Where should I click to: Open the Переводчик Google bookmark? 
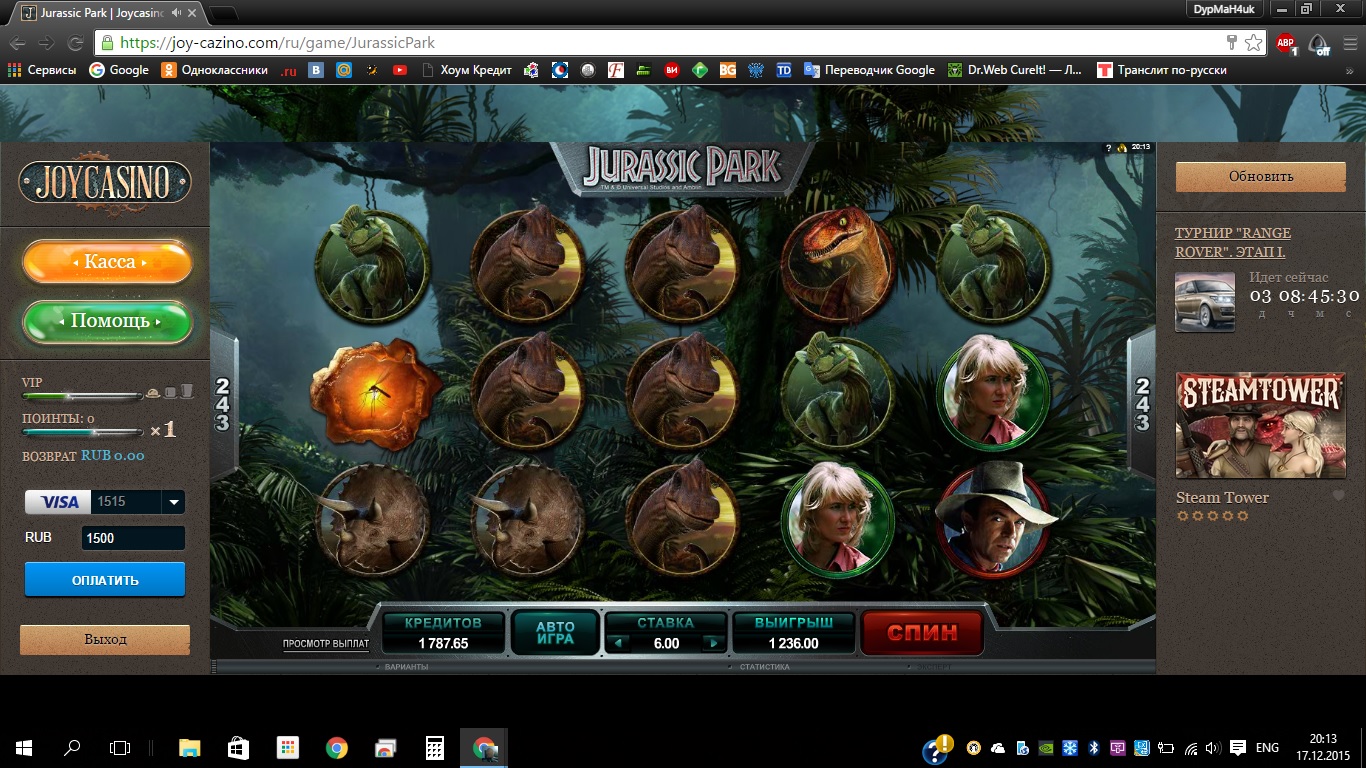point(869,70)
